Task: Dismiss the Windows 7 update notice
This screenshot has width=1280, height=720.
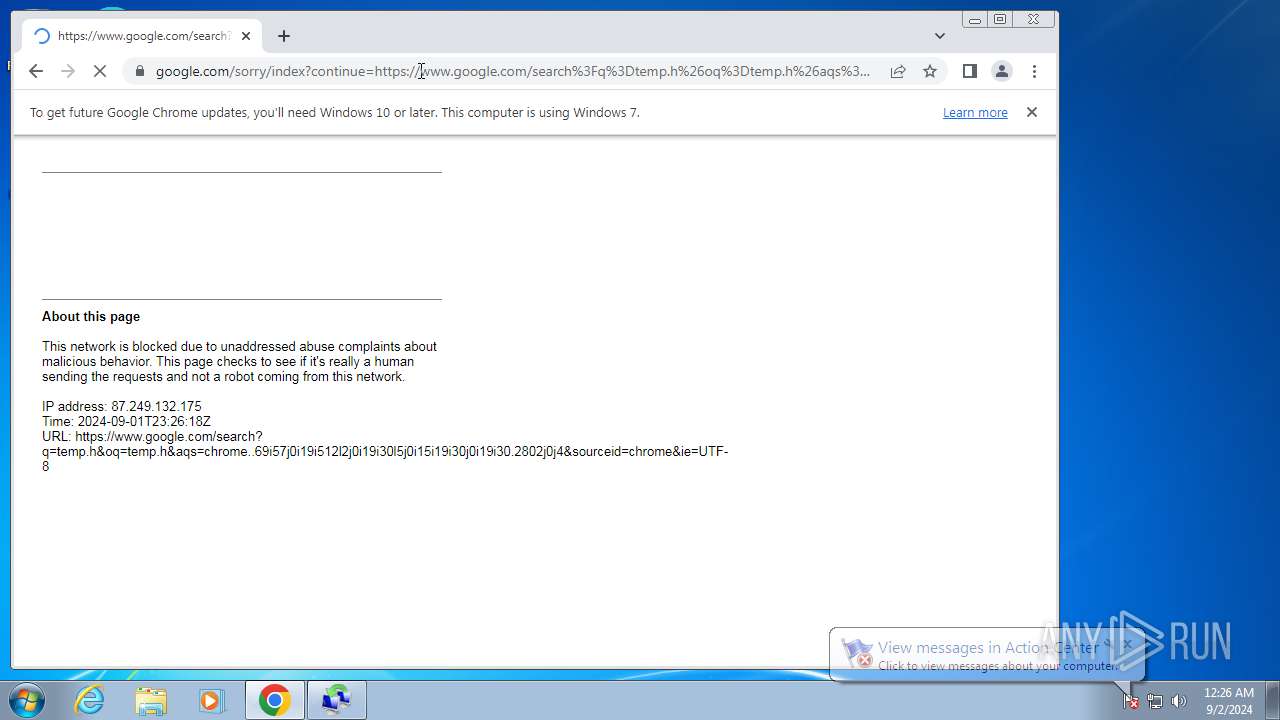Action: pyautogui.click(x=1032, y=112)
